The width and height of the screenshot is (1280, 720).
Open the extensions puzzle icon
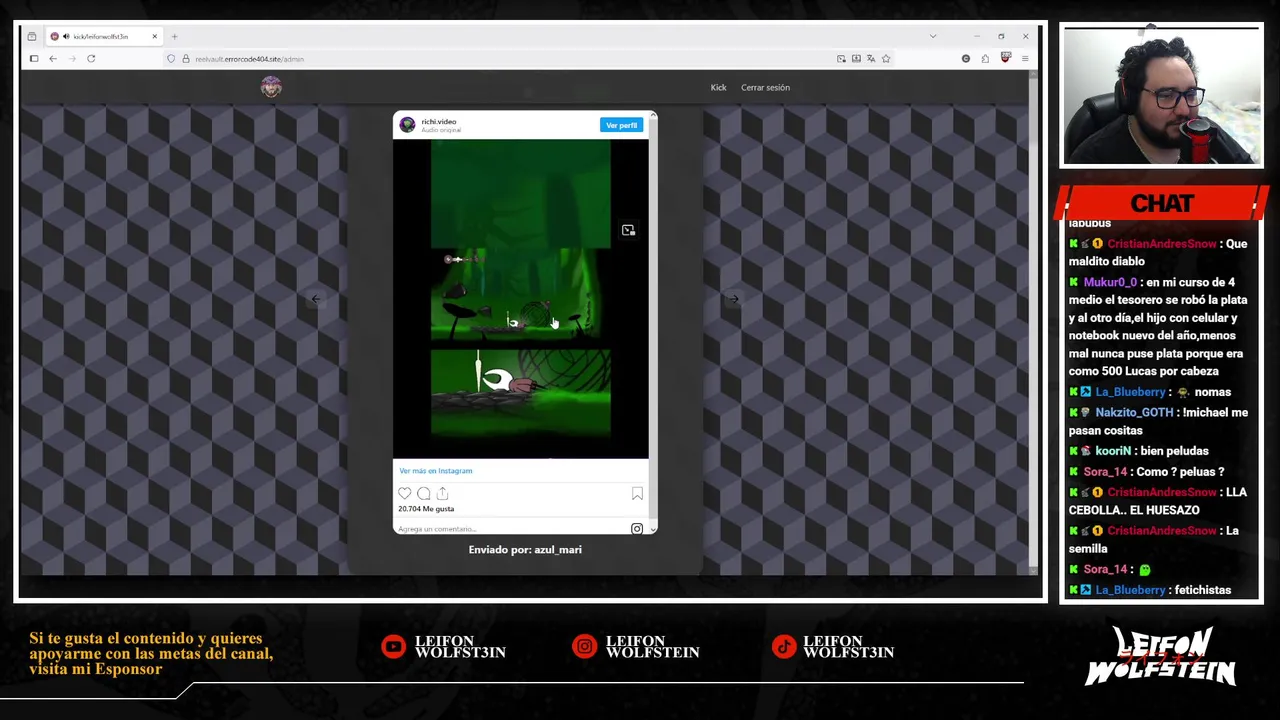click(985, 59)
